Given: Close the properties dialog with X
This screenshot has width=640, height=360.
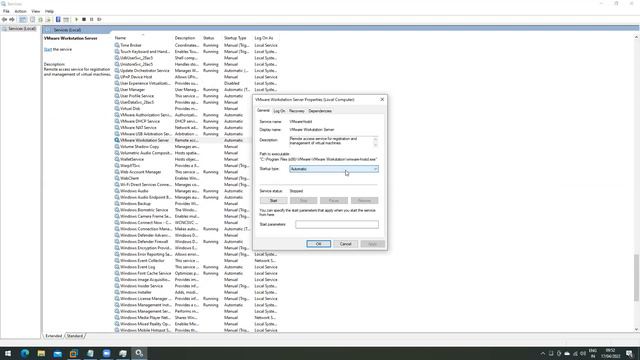Looking at the screenshot, I should tap(382, 100).
